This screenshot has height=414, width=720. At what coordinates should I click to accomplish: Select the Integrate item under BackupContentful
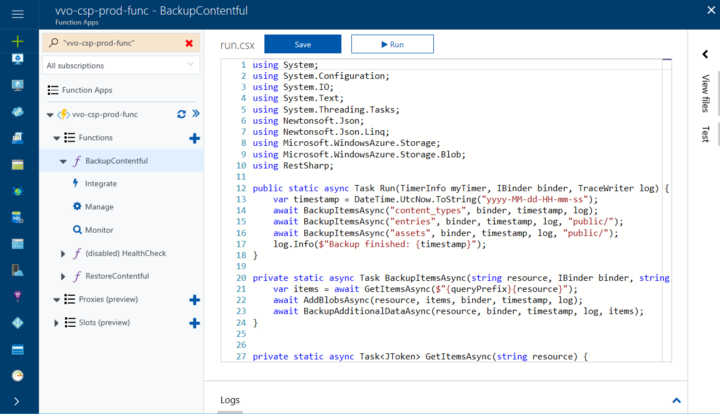(101, 184)
